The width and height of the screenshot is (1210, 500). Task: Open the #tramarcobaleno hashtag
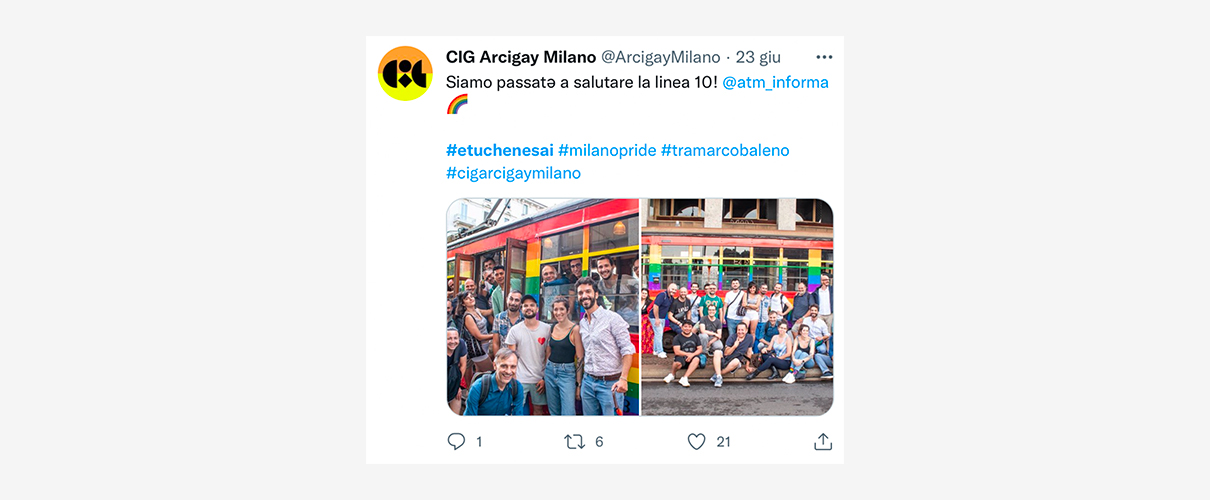(x=725, y=150)
